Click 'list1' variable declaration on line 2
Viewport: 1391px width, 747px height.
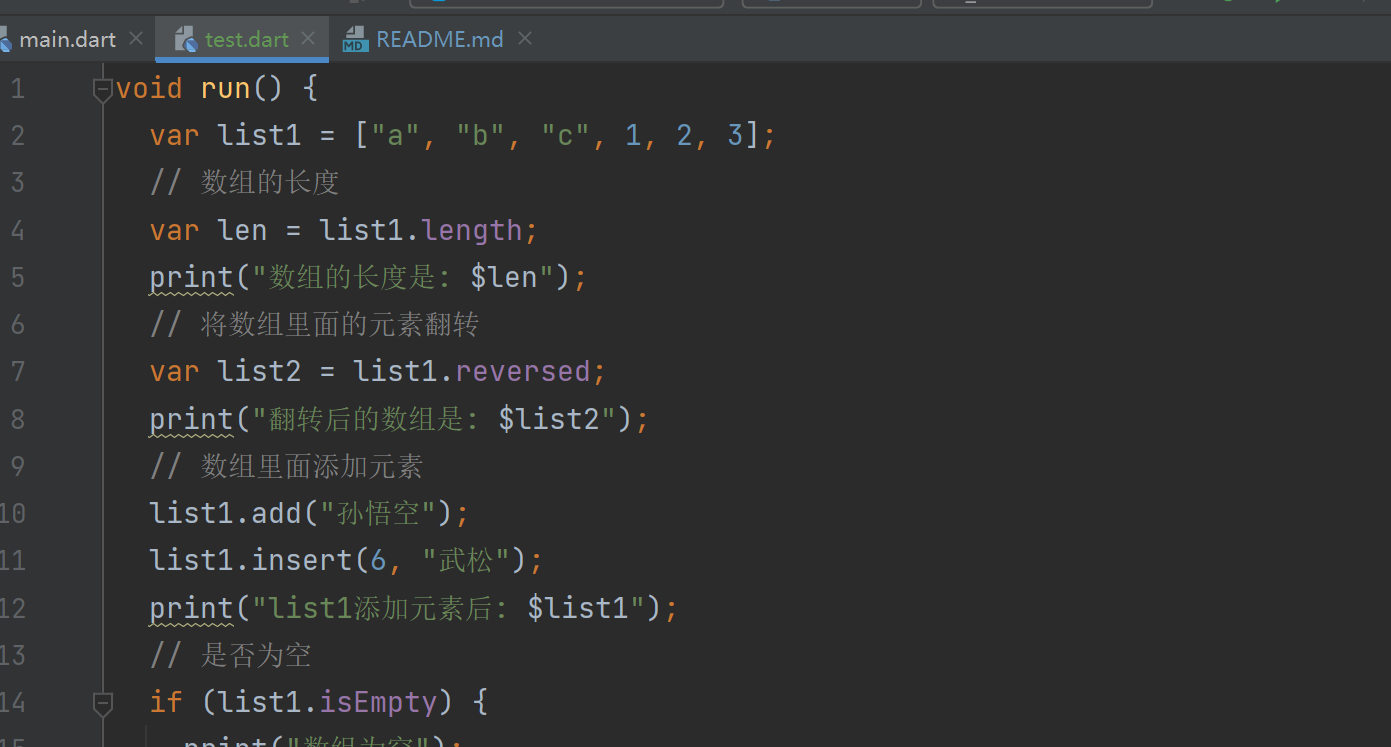pos(259,135)
